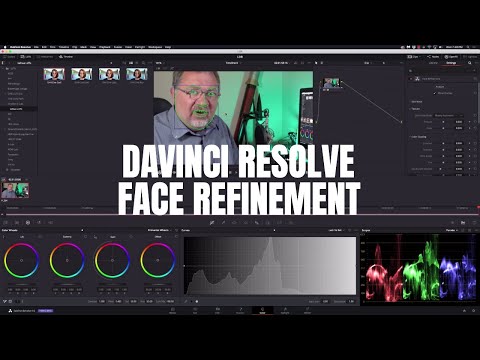Select the highlighted LUT folder in tree
Image resolution: width=480 pixels, height=360 pixels.
18,109
